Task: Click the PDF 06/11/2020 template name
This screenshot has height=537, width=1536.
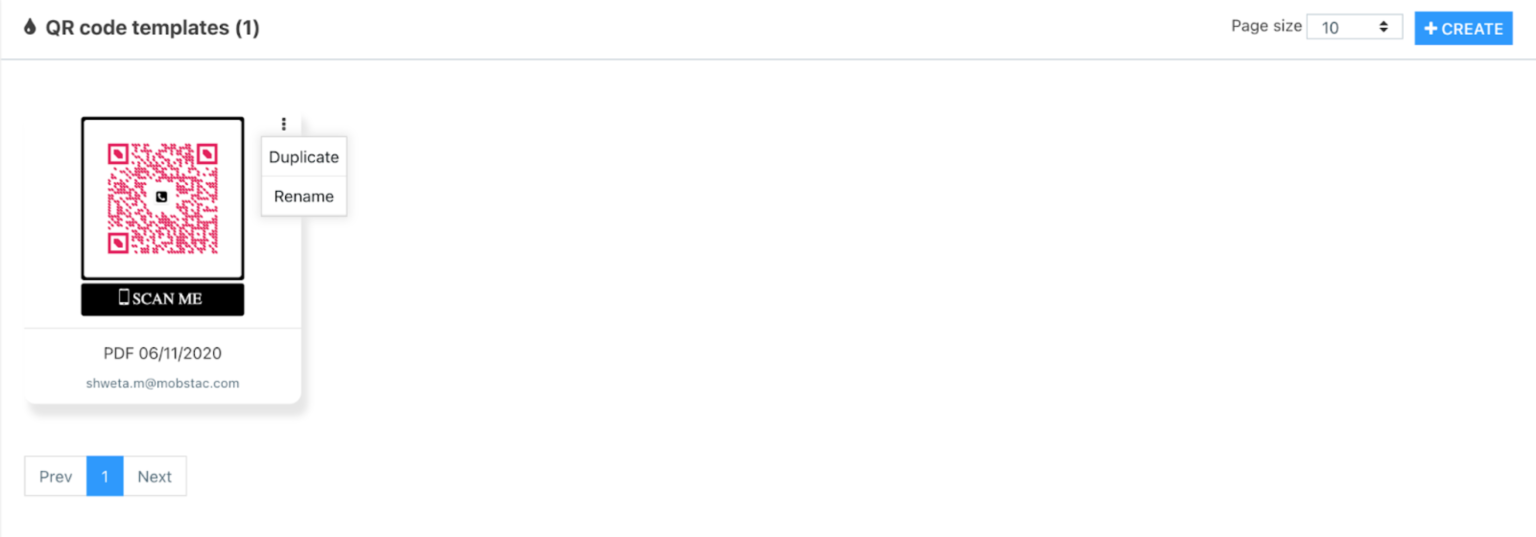Action: pos(162,353)
